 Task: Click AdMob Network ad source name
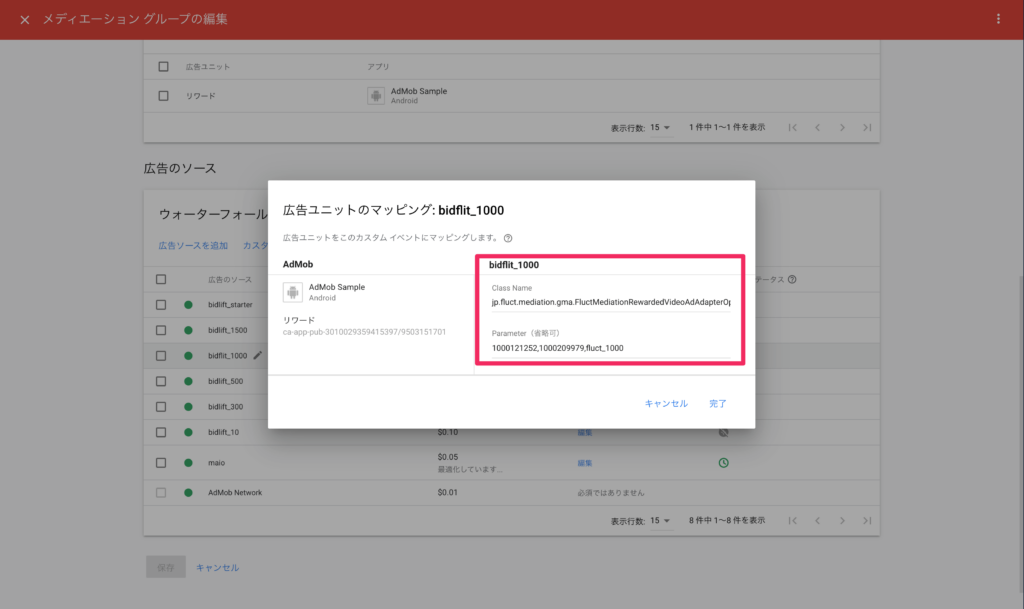pyautogui.click(x=235, y=493)
